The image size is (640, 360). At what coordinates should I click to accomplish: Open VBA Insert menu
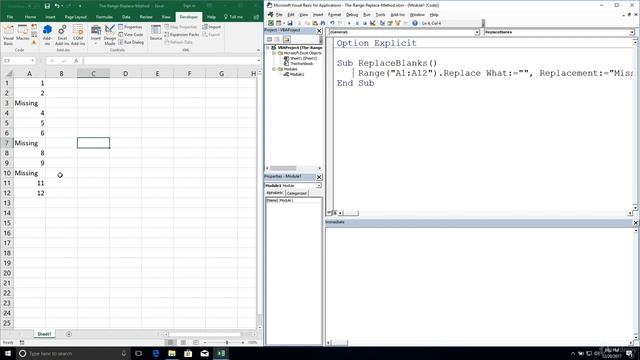(x=318, y=15)
